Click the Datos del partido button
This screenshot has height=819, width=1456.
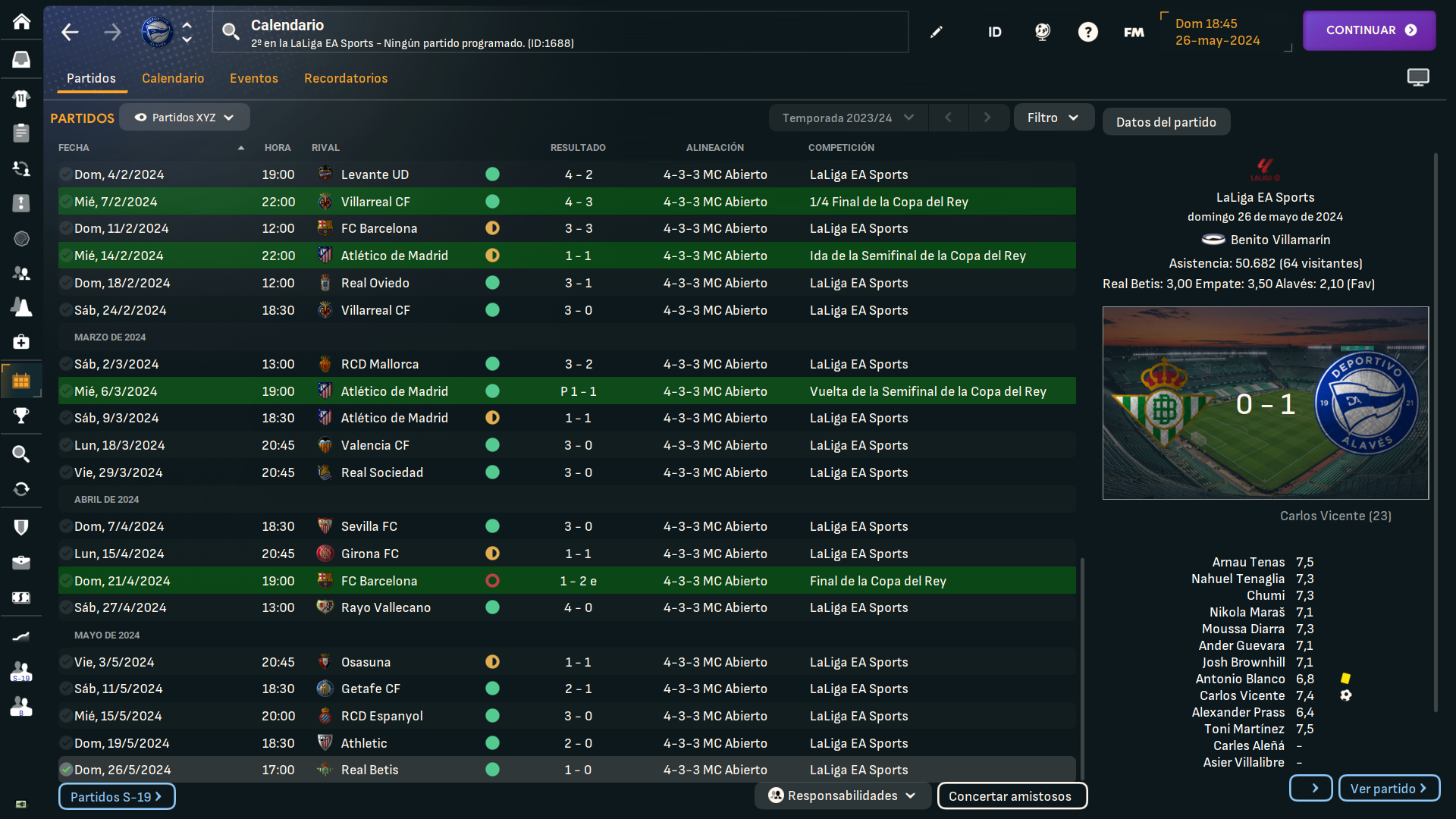coord(1166,122)
